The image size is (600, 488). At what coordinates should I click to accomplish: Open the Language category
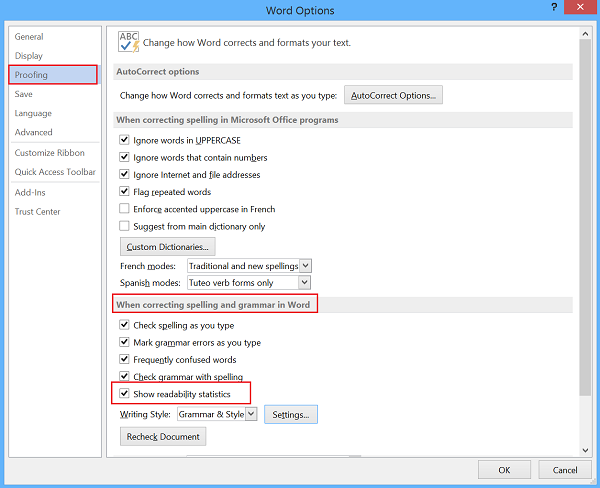pos(33,113)
